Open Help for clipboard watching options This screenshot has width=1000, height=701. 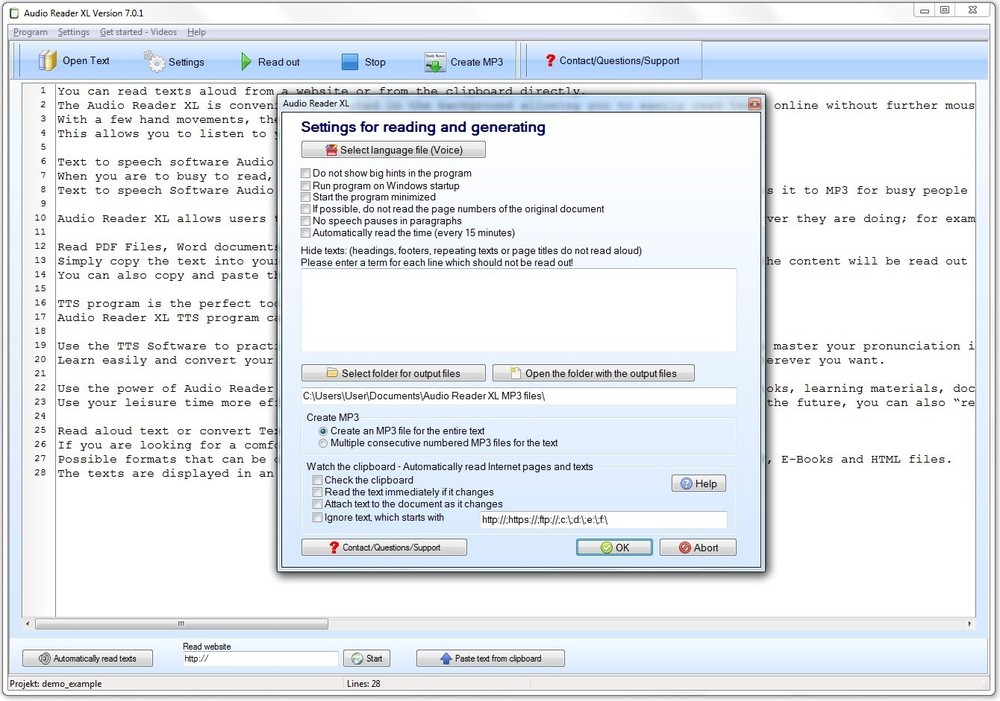coord(698,483)
